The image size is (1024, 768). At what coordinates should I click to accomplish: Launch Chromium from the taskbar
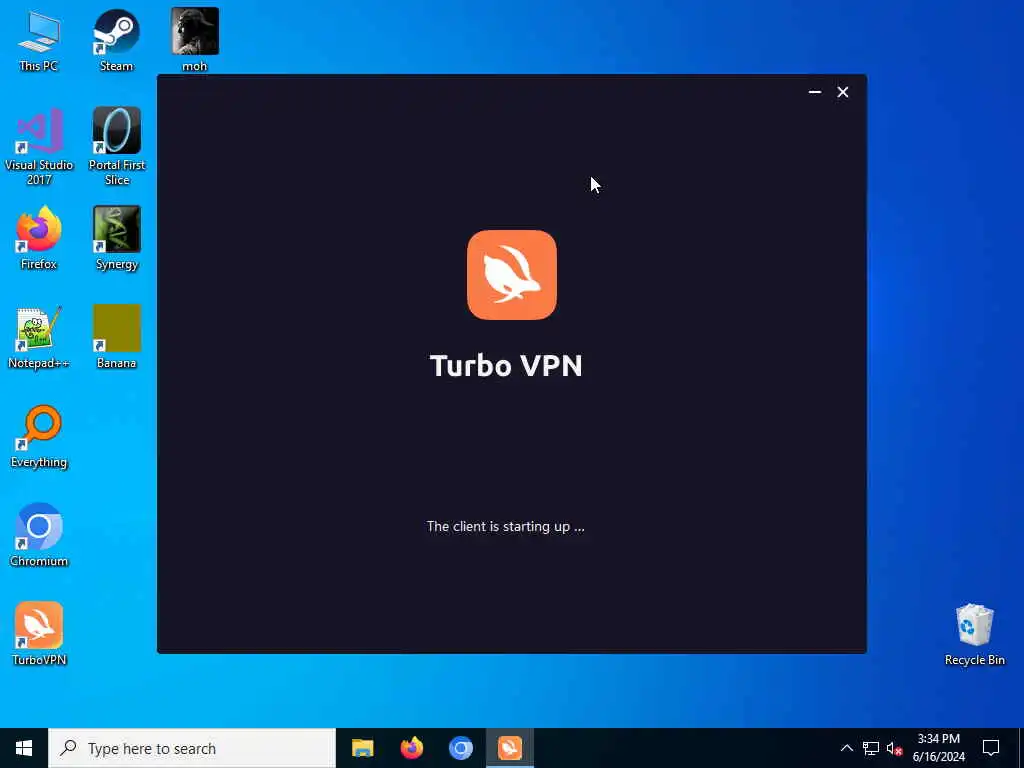pos(460,748)
